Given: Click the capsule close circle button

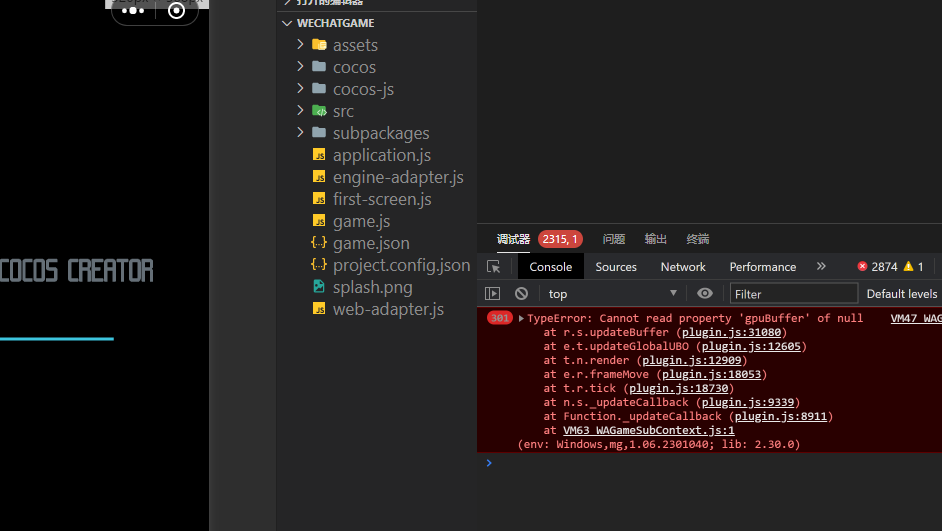Looking at the screenshot, I should tap(177, 11).
